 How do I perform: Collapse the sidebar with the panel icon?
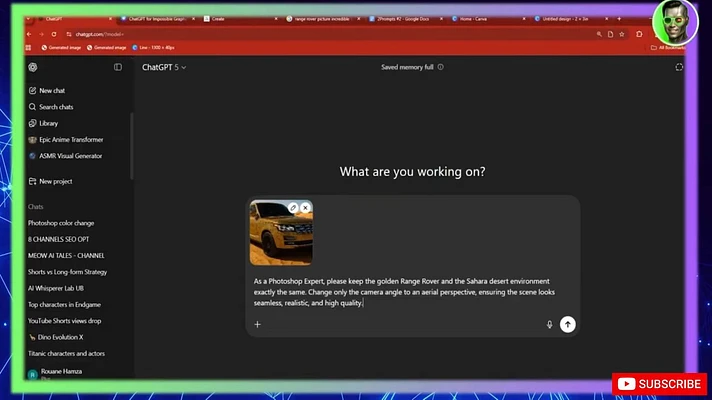coord(118,67)
